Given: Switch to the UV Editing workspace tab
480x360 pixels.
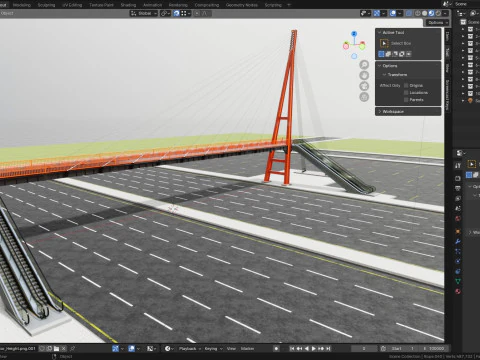Looking at the screenshot, I should click(72, 5).
